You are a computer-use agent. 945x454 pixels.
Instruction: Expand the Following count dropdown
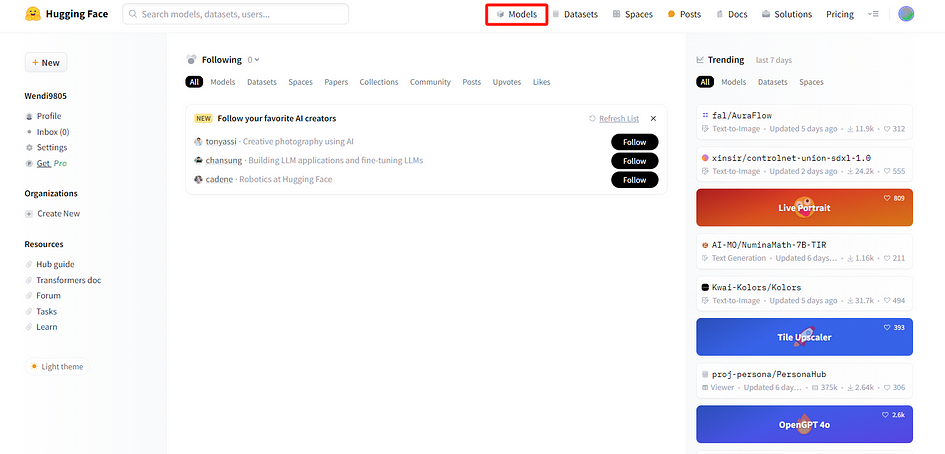(x=254, y=60)
